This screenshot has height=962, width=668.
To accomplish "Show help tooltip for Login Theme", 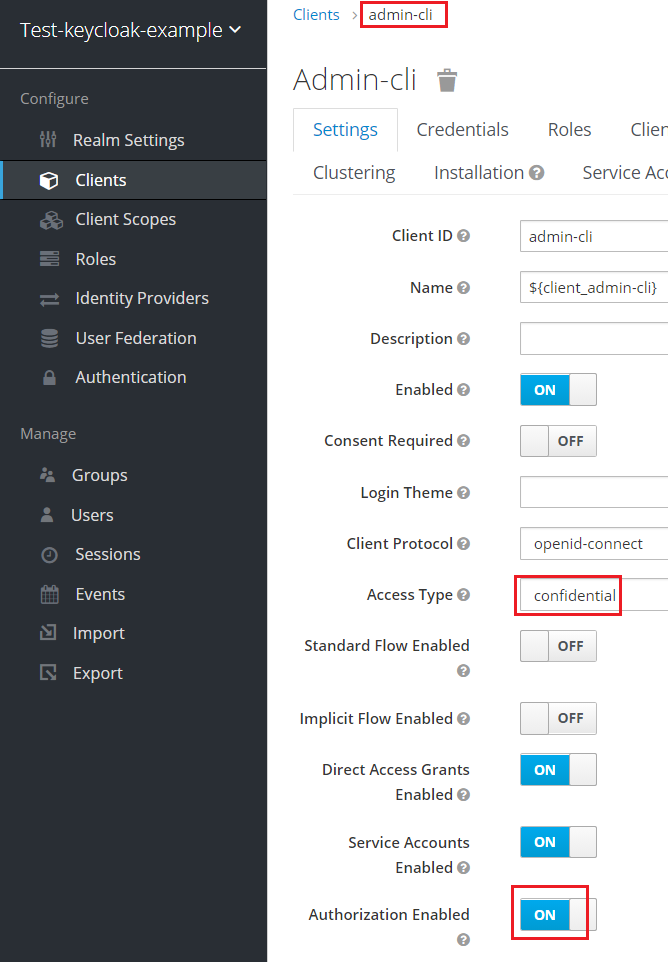I will point(464,493).
